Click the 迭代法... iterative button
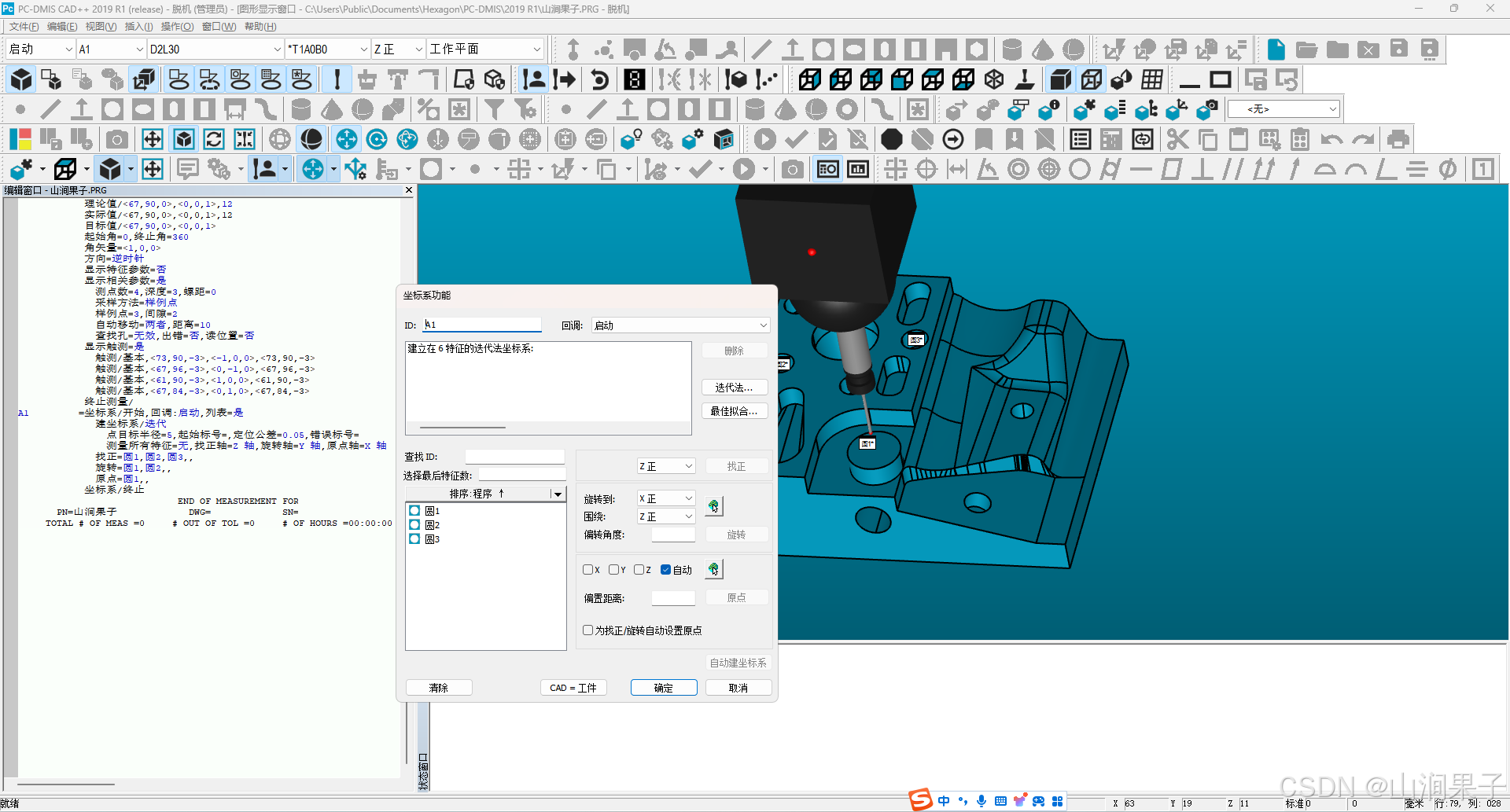This screenshot has width=1510, height=812. coord(734,388)
